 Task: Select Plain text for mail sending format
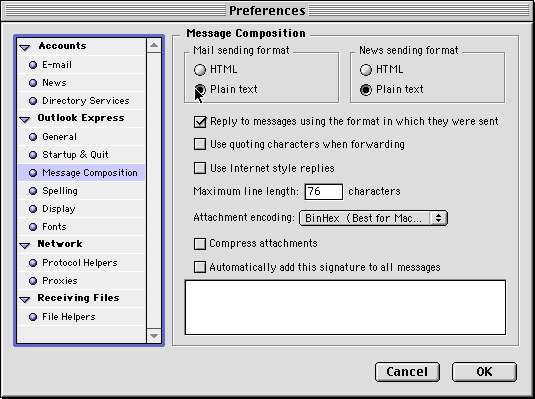200,89
